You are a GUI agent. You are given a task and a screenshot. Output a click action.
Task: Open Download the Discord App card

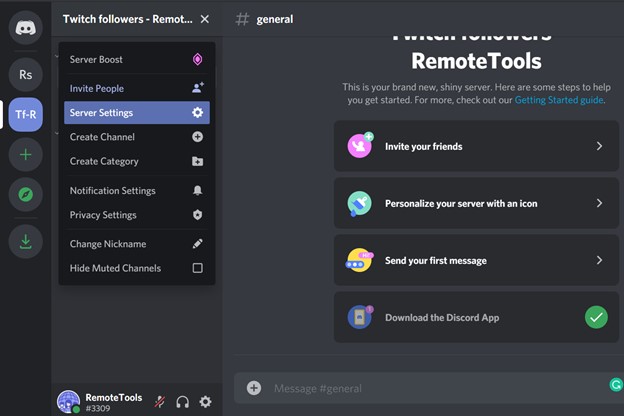click(476, 317)
